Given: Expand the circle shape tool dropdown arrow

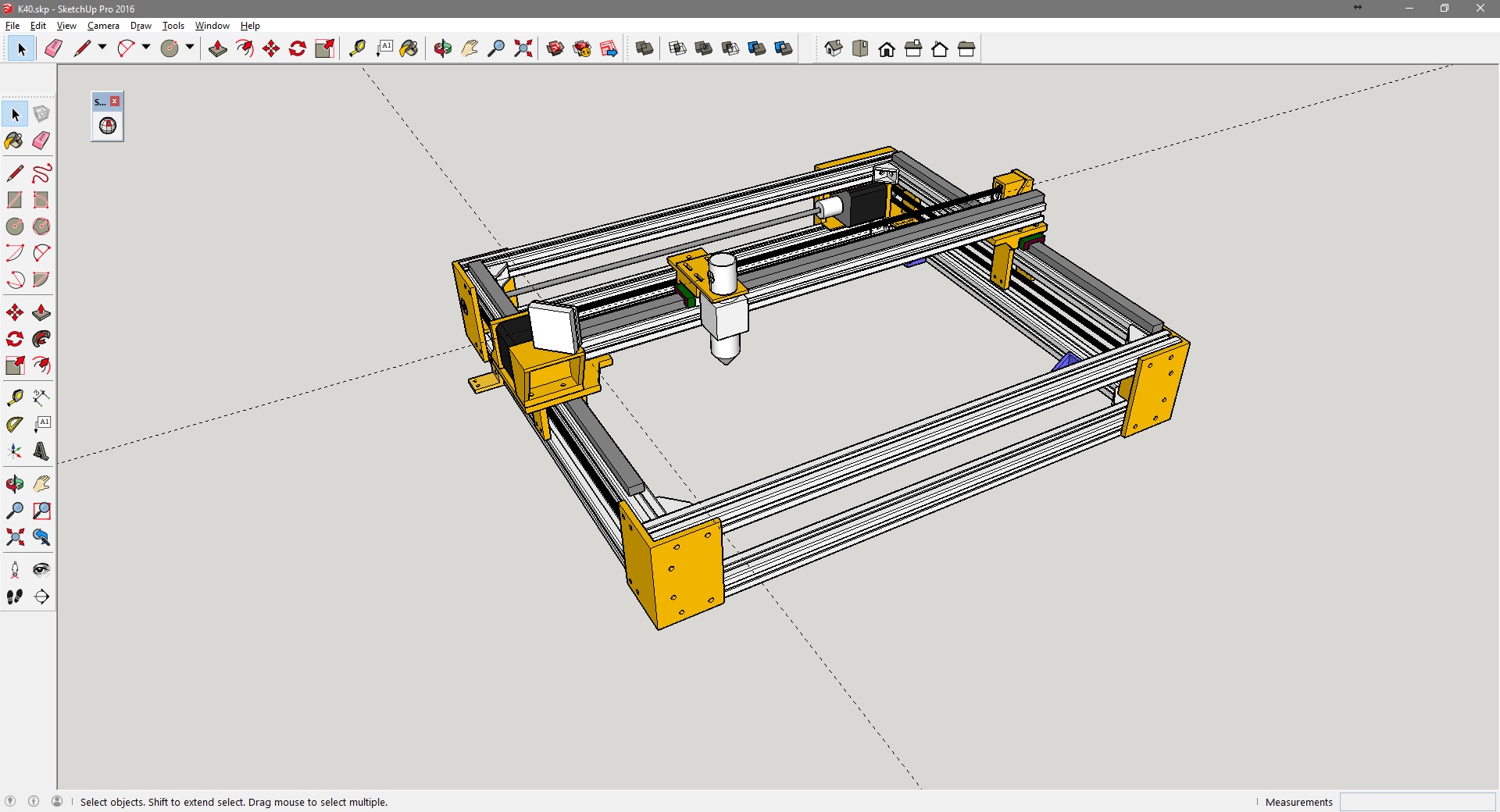Looking at the screenshot, I should (190, 48).
